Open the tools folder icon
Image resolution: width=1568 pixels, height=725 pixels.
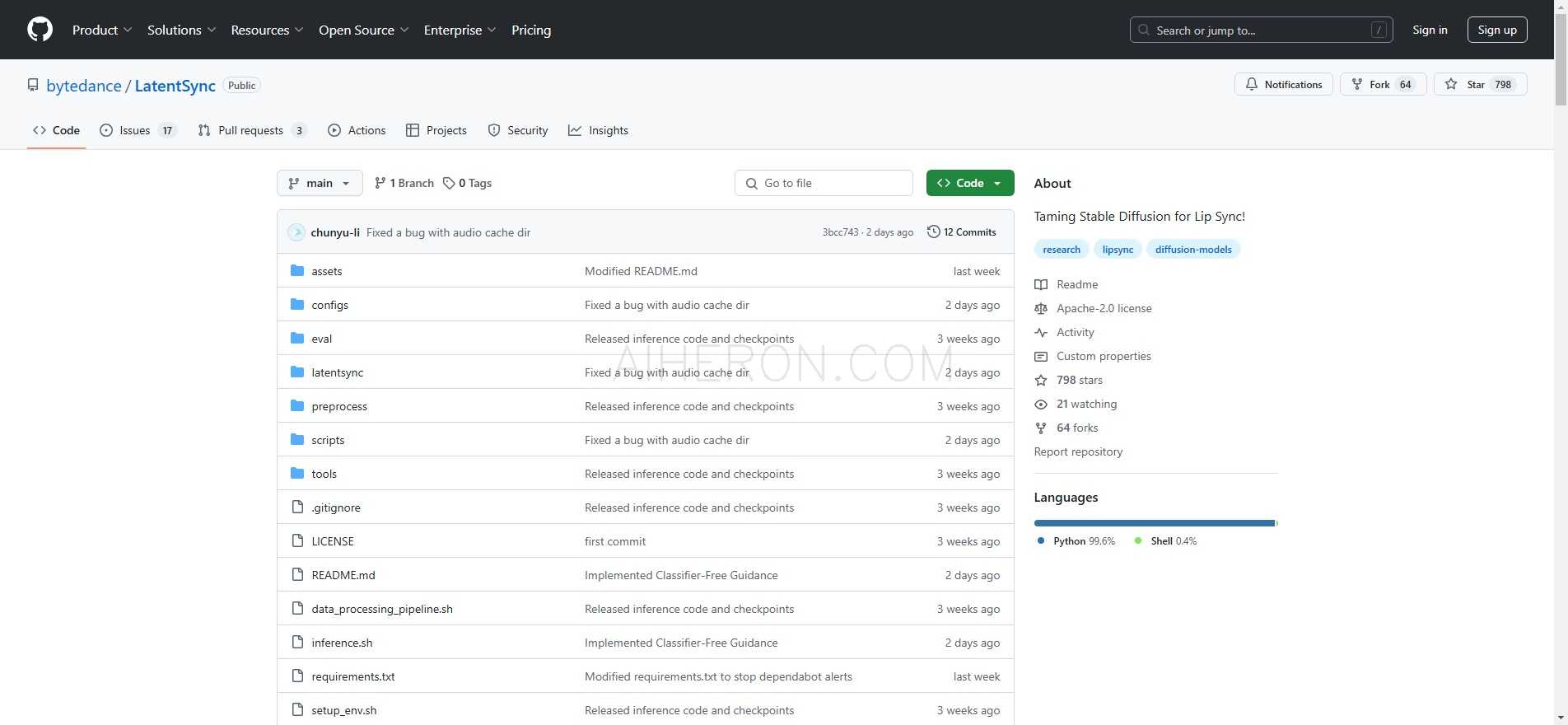(x=297, y=473)
